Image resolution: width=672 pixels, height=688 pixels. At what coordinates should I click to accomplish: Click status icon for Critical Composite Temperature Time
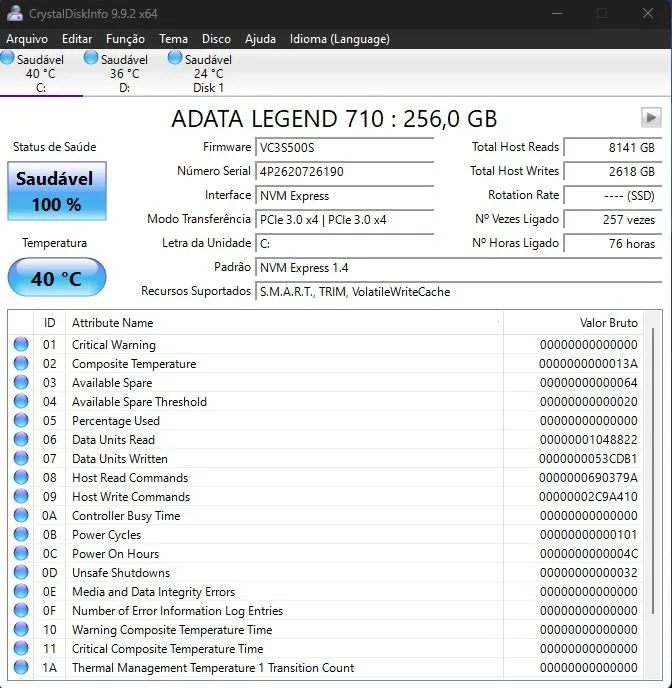(21, 649)
